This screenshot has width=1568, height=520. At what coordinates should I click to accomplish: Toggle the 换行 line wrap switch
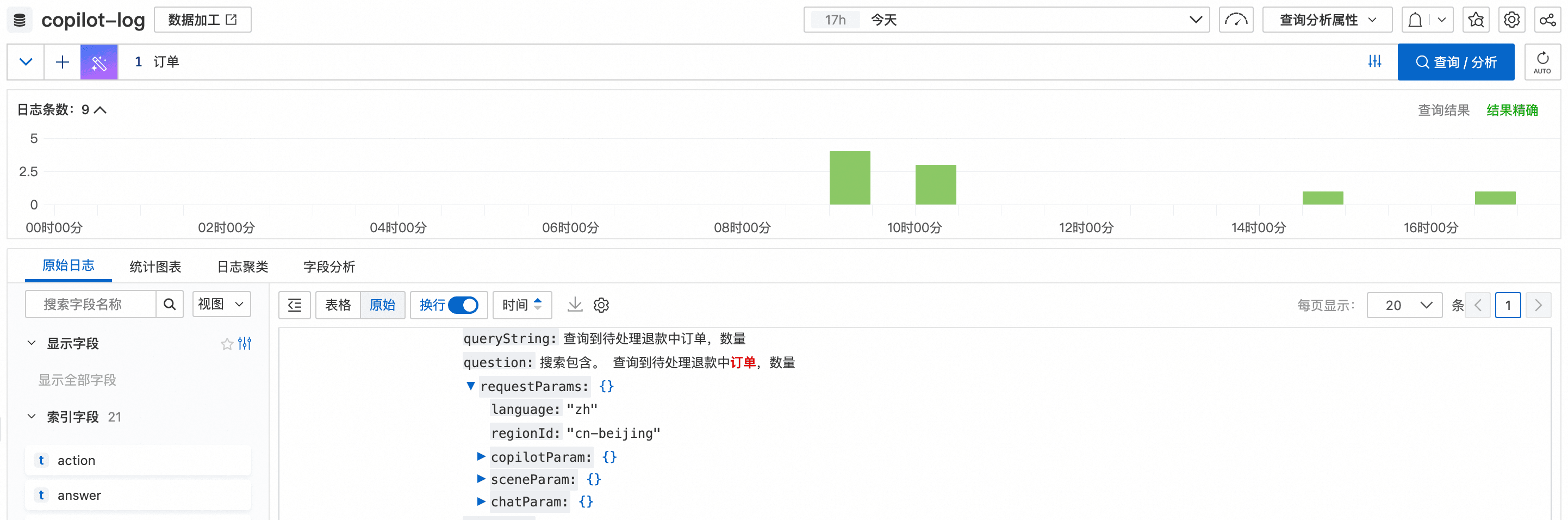463,305
